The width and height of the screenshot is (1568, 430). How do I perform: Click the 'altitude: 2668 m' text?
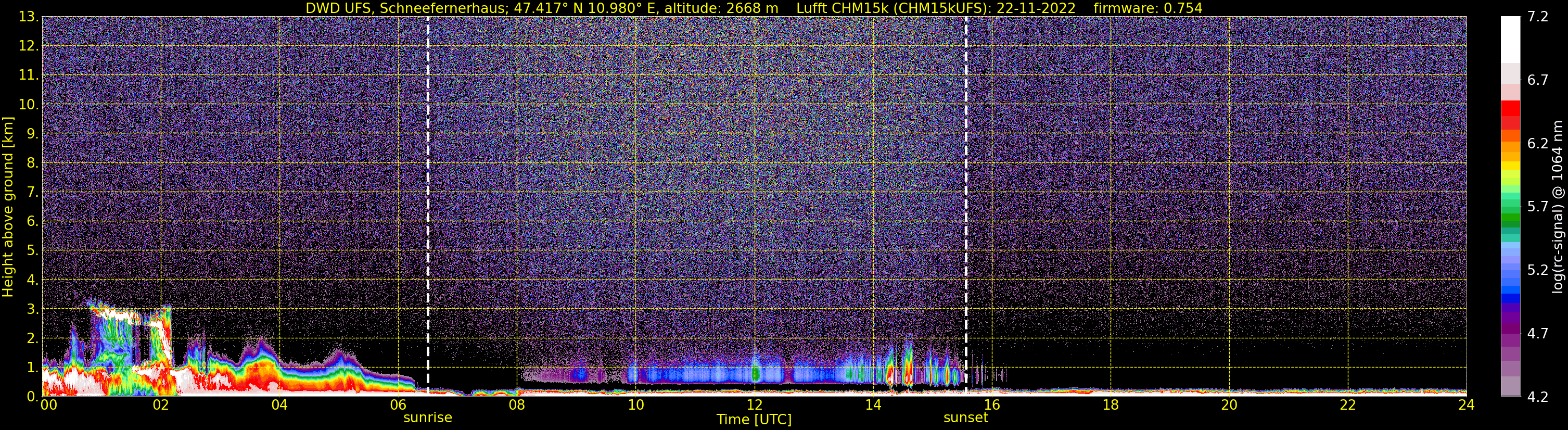coord(721,8)
